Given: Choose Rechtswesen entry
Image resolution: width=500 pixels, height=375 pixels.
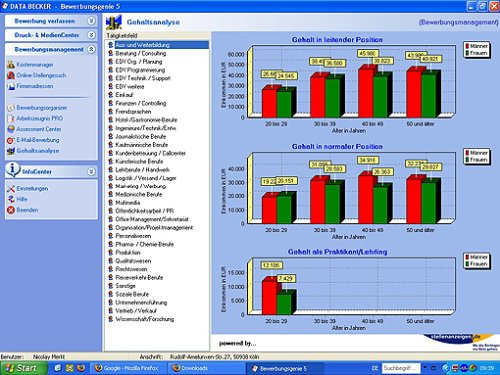Looking at the screenshot, I should 131,269.
